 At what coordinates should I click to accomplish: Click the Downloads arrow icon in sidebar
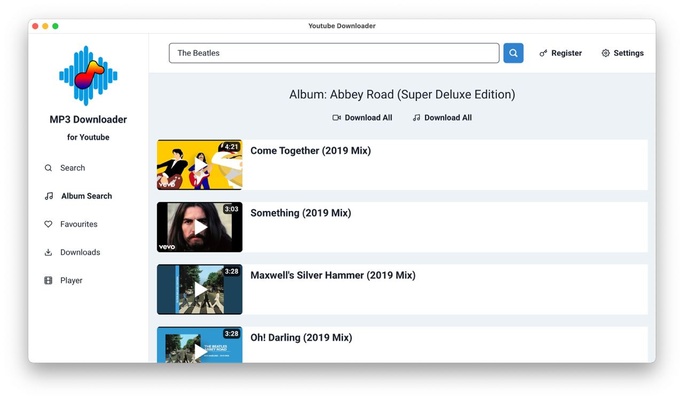click(48, 253)
